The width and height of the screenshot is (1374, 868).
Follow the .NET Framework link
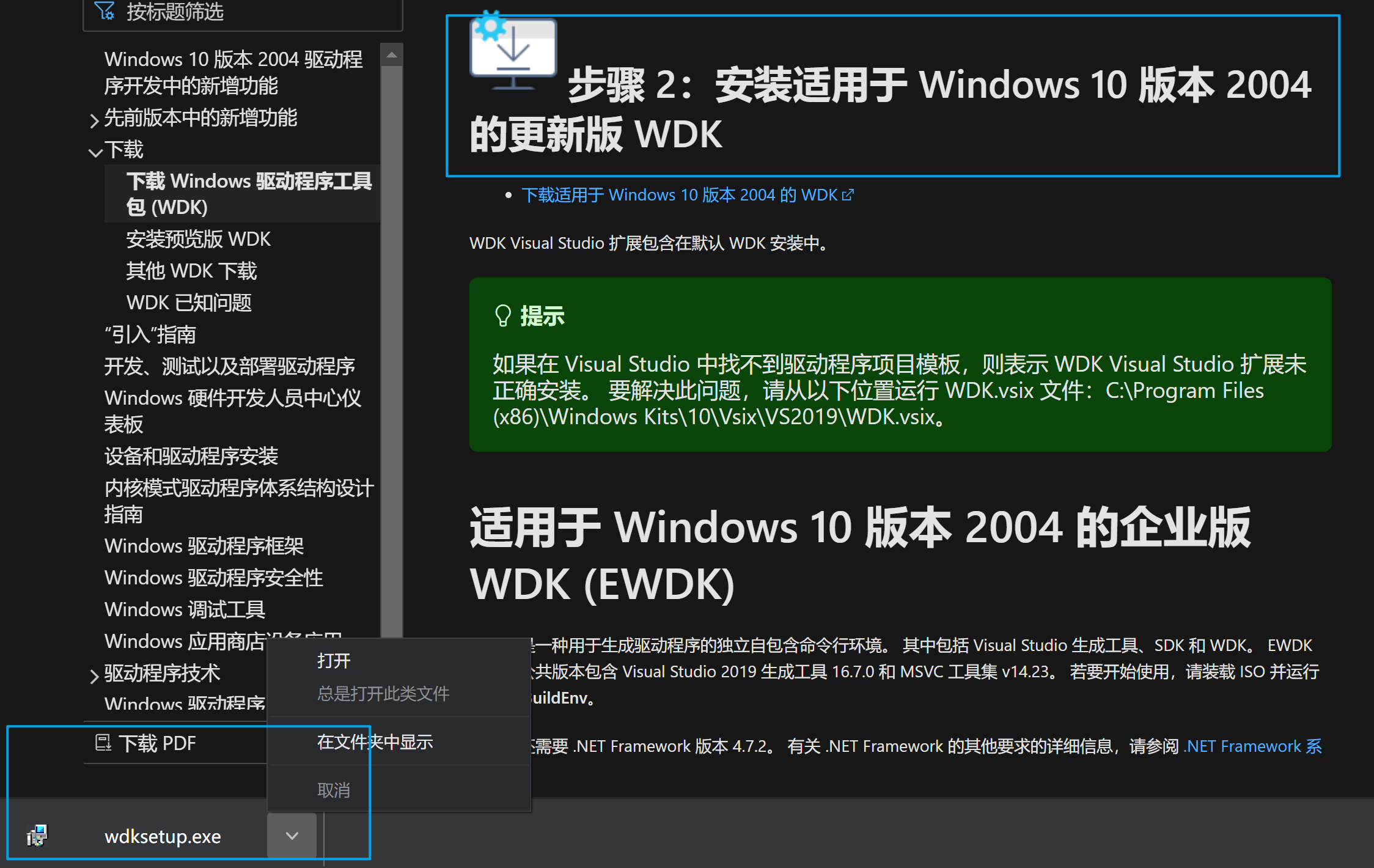coord(1252,746)
